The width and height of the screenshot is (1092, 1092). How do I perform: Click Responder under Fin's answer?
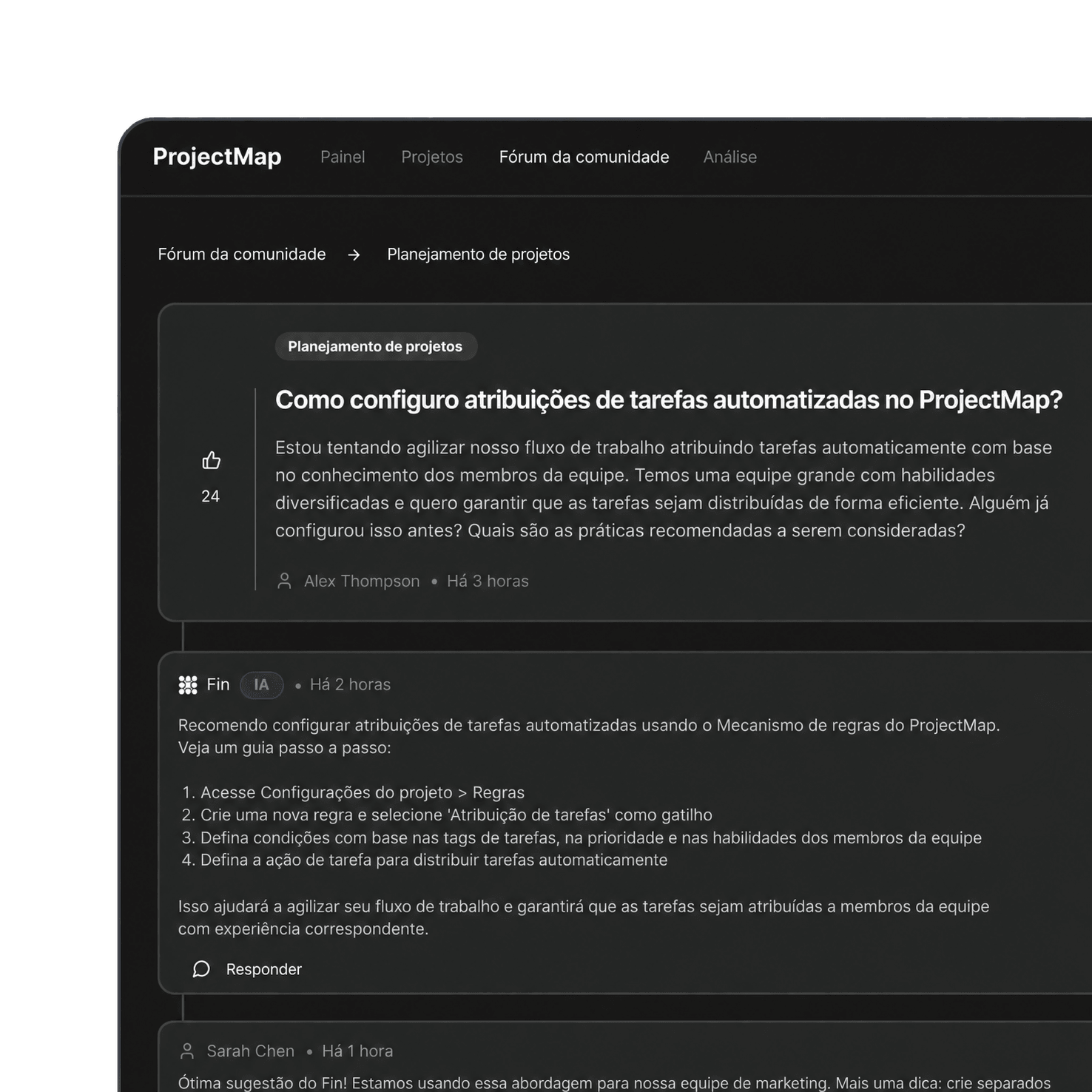tap(264, 969)
